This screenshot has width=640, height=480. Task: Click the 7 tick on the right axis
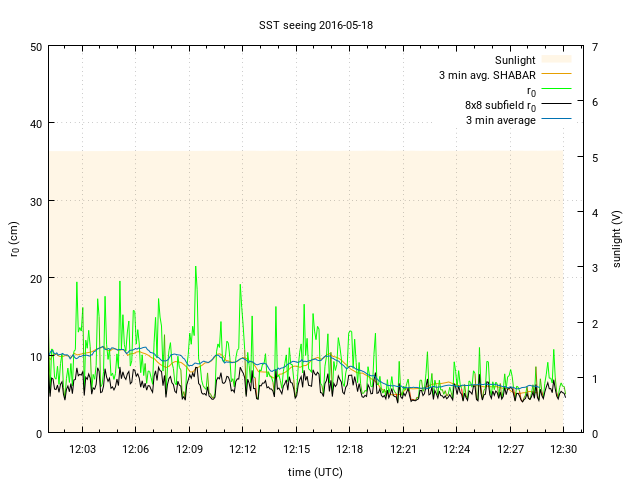pyautogui.click(x=595, y=47)
